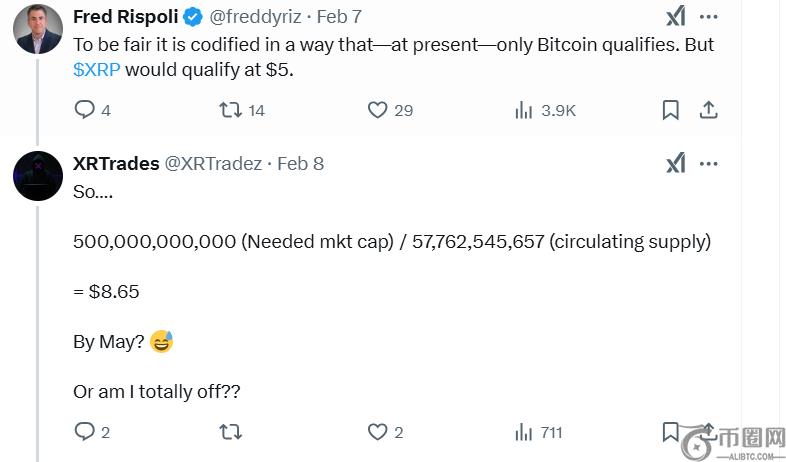
Task: Repost the XRTrades tweet
Action: coord(231,432)
